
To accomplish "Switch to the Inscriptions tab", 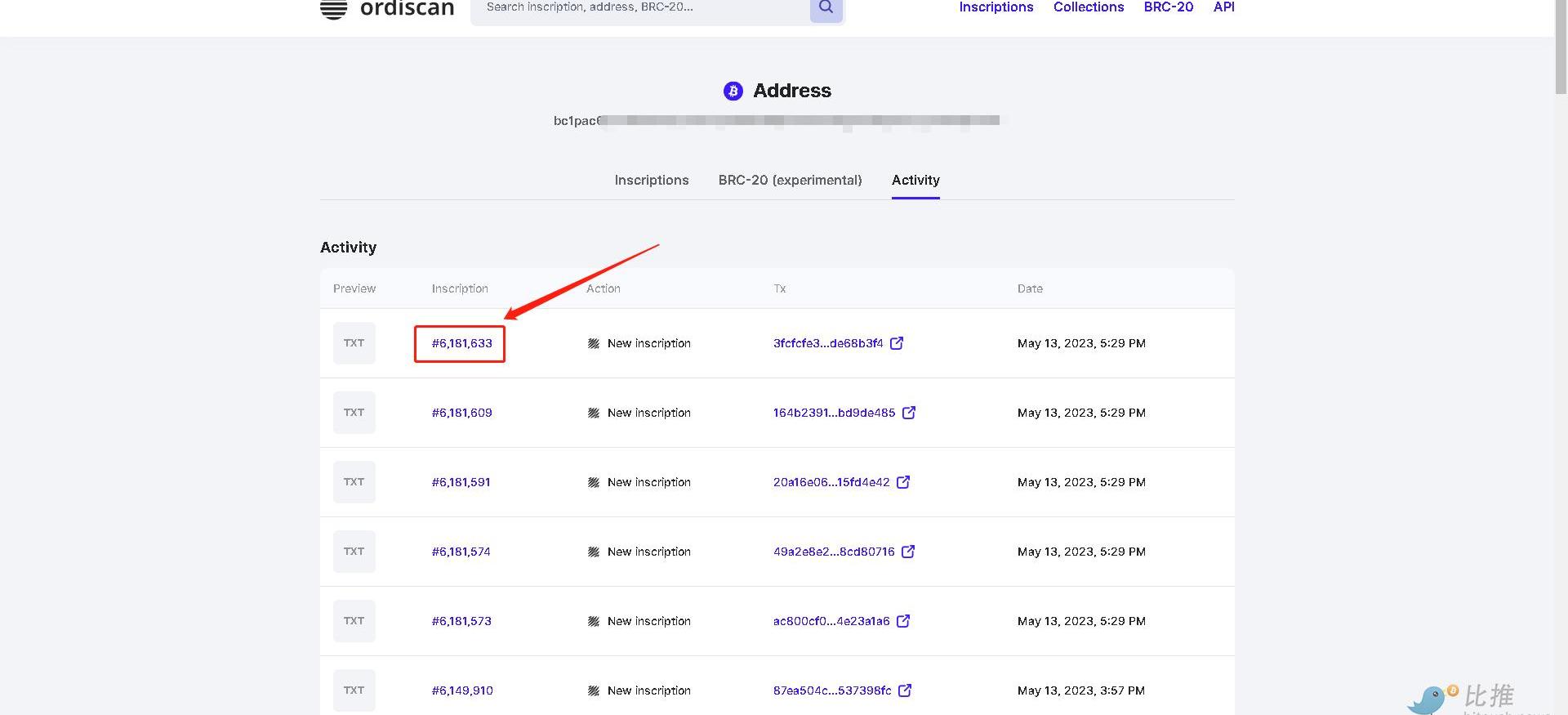I will (x=651, y=180).
